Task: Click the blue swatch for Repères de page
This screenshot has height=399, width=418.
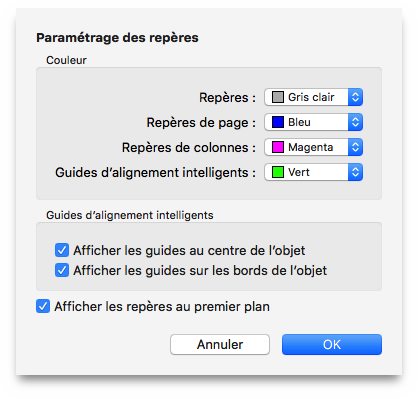Action: pyautogui.click(x=278, y=122)
